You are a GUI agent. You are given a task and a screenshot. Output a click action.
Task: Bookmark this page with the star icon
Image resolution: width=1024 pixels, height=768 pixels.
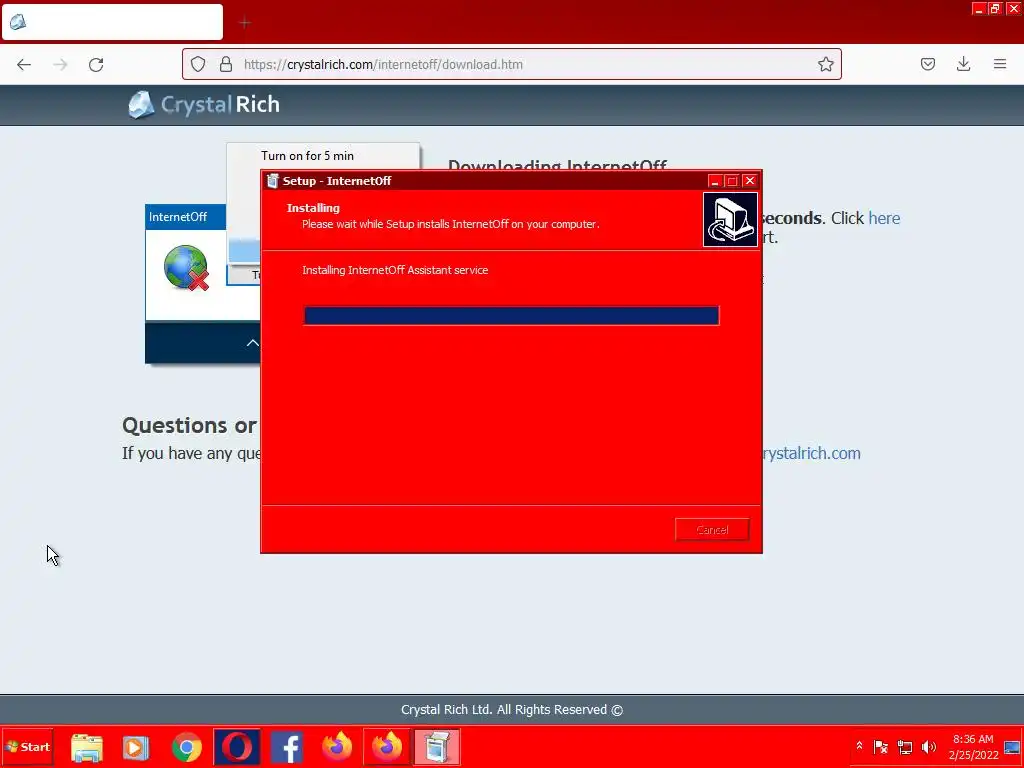(x=825, y=64)
